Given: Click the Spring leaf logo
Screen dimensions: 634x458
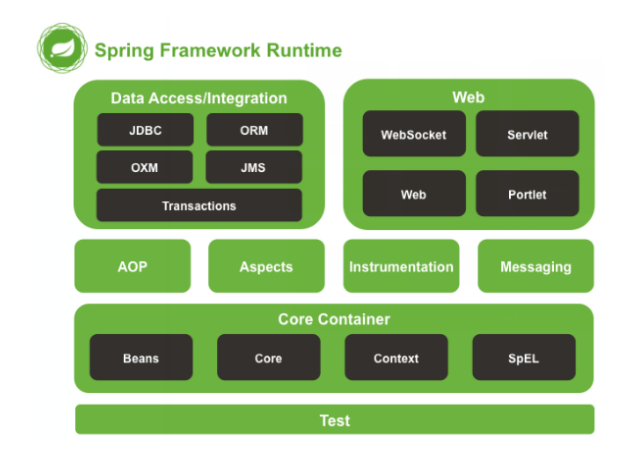Looking at the screenshot, I should tap(62, 48).
